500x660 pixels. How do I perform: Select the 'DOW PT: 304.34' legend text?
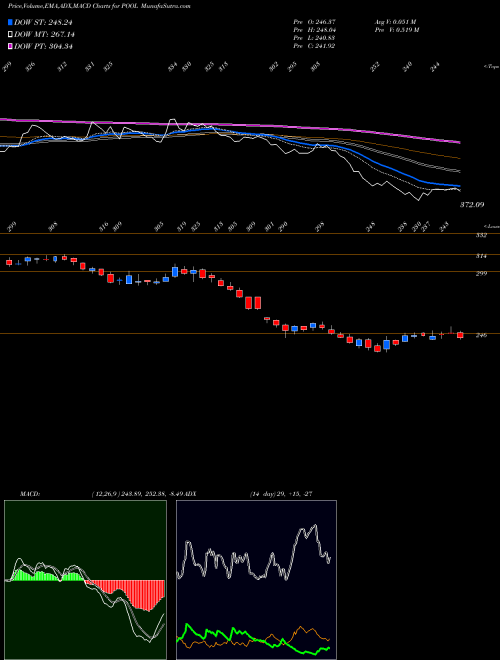tap(43, 46)
